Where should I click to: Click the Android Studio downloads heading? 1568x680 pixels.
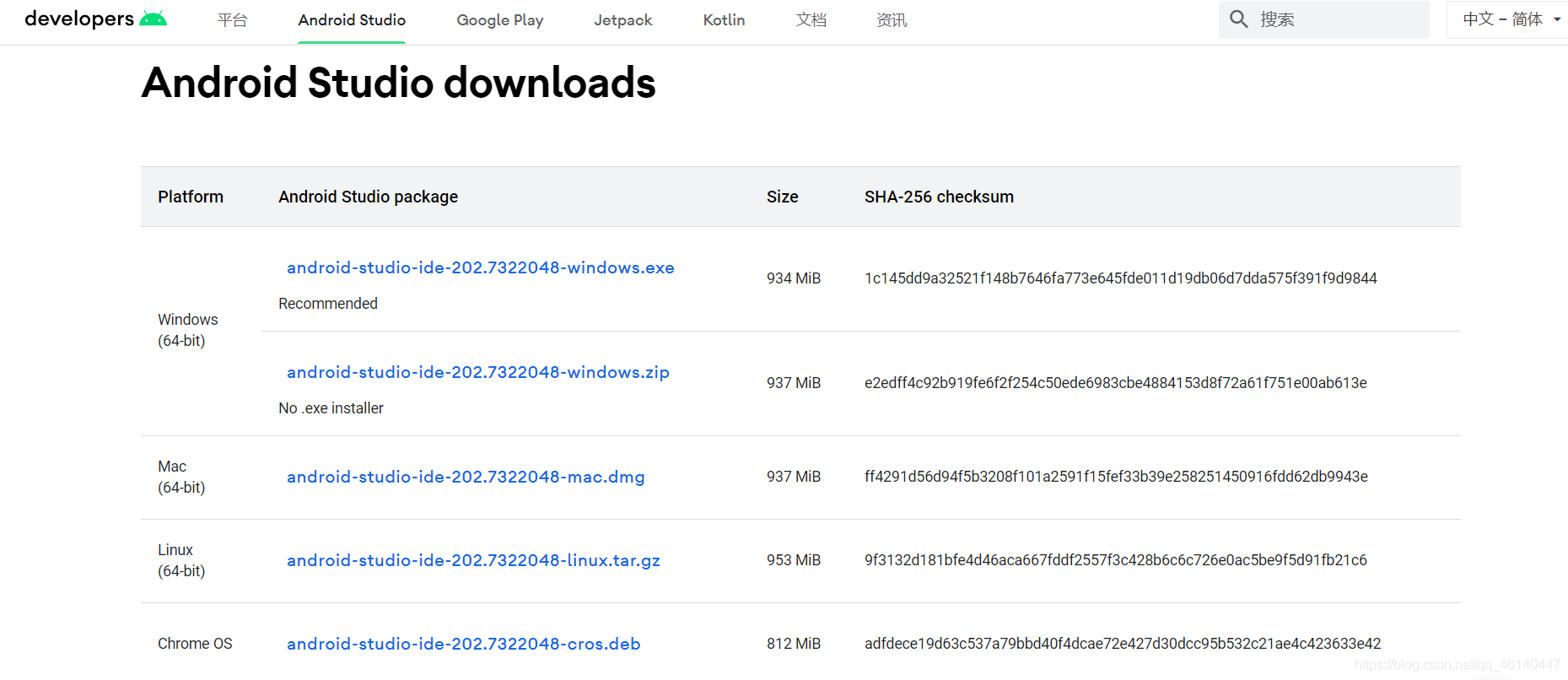point(399,83)
